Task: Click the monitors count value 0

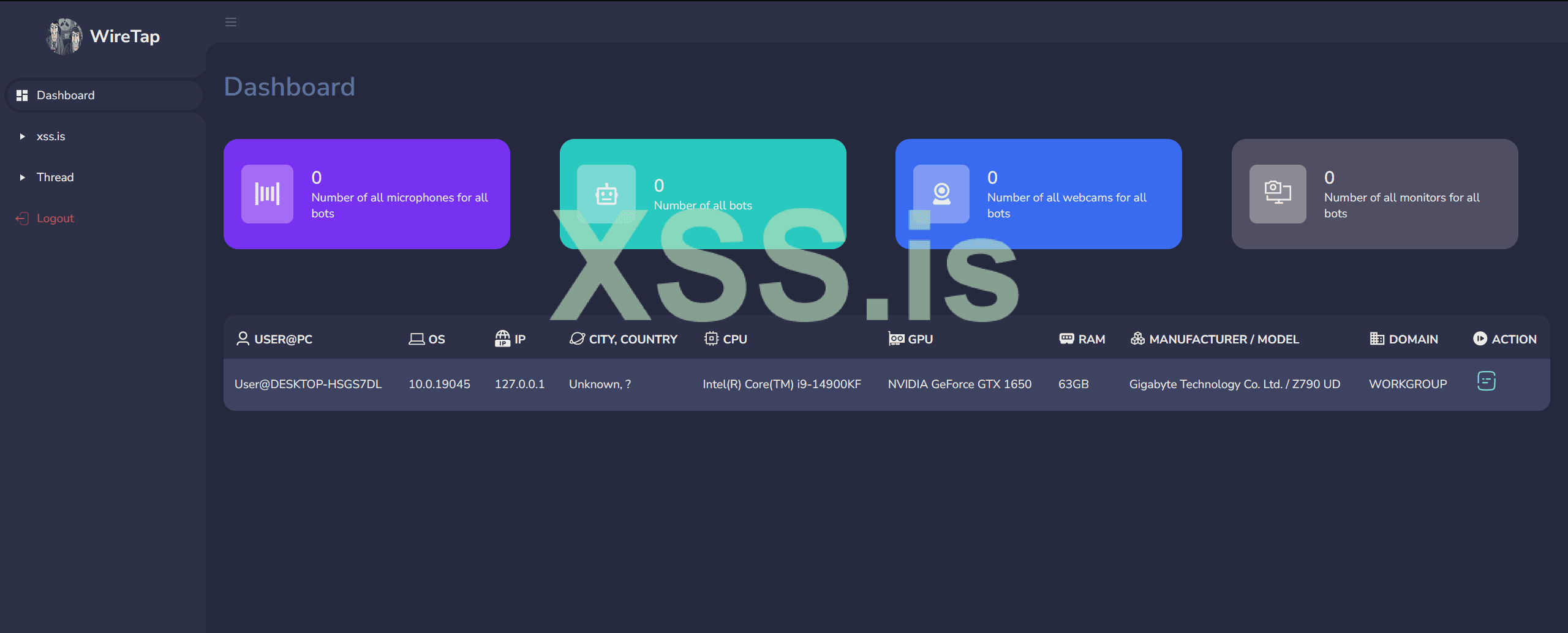Action: tap(1329, 178)
